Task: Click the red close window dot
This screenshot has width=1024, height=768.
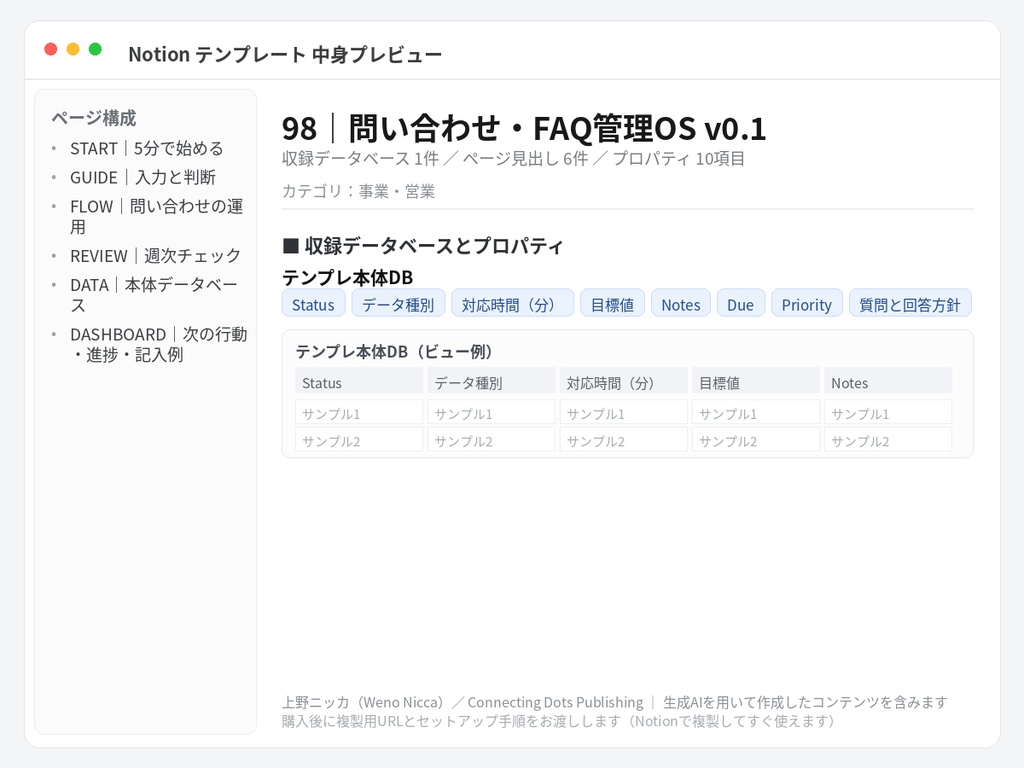Action: click(x=51, y=49)
